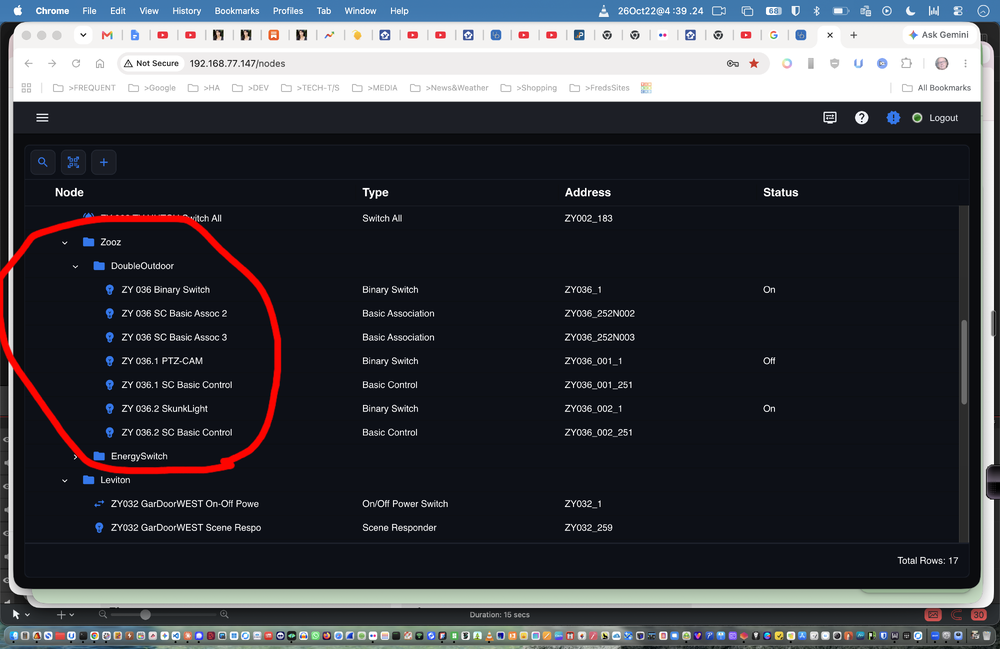Open the History menu
Screen dimensions: 1000x649
click(x=186, y=11)
